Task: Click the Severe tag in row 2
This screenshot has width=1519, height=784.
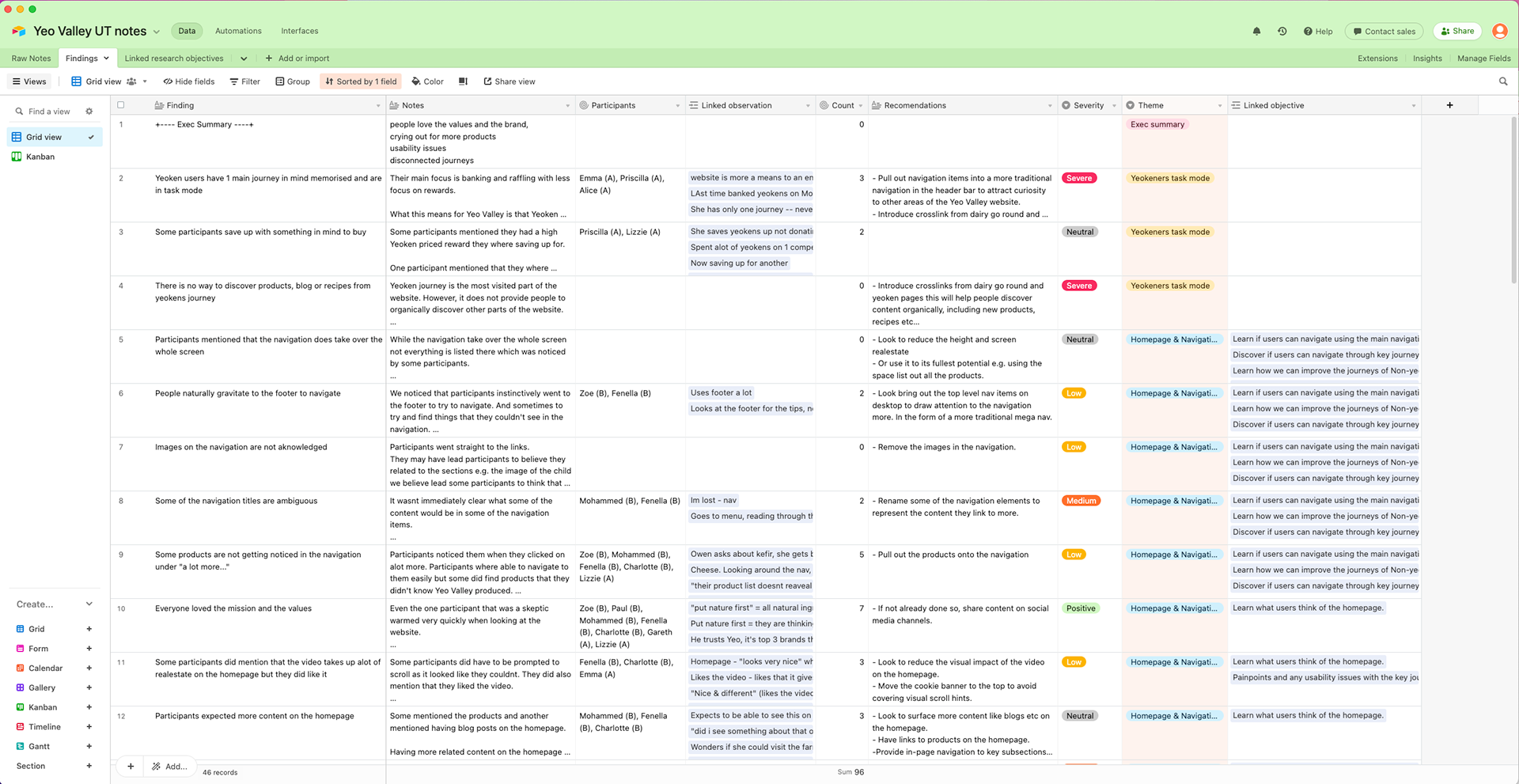Action: pyautogui.click(x=1079, y=178)
